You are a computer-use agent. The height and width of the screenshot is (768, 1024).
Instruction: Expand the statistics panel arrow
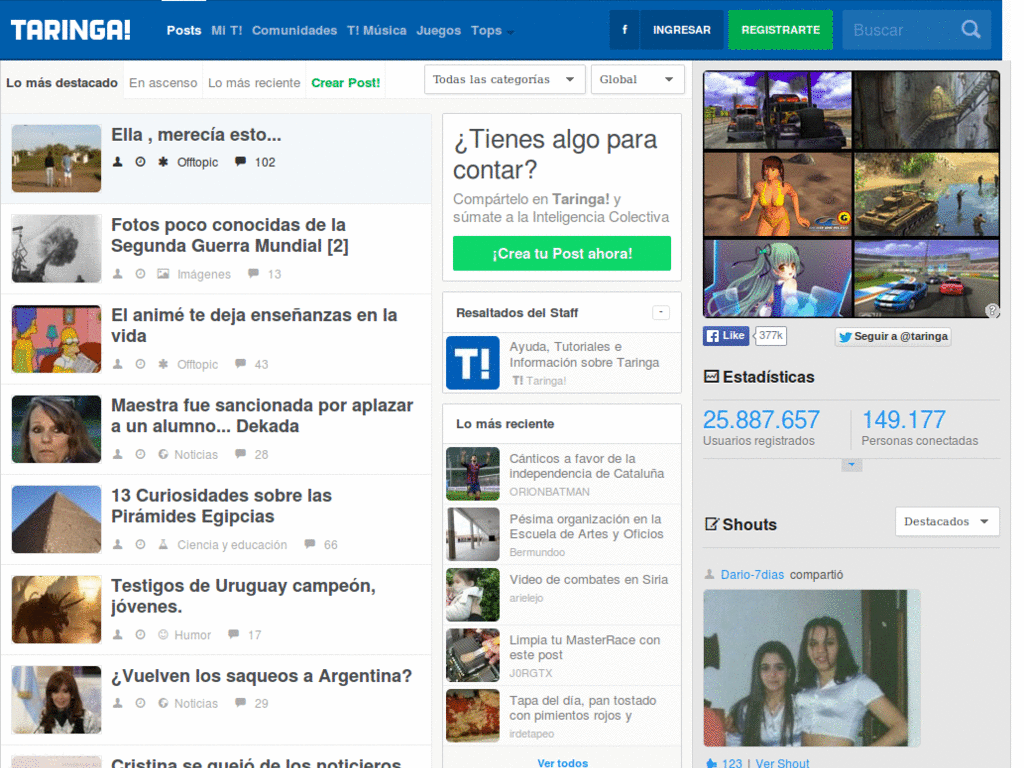(x=852, y=465)
